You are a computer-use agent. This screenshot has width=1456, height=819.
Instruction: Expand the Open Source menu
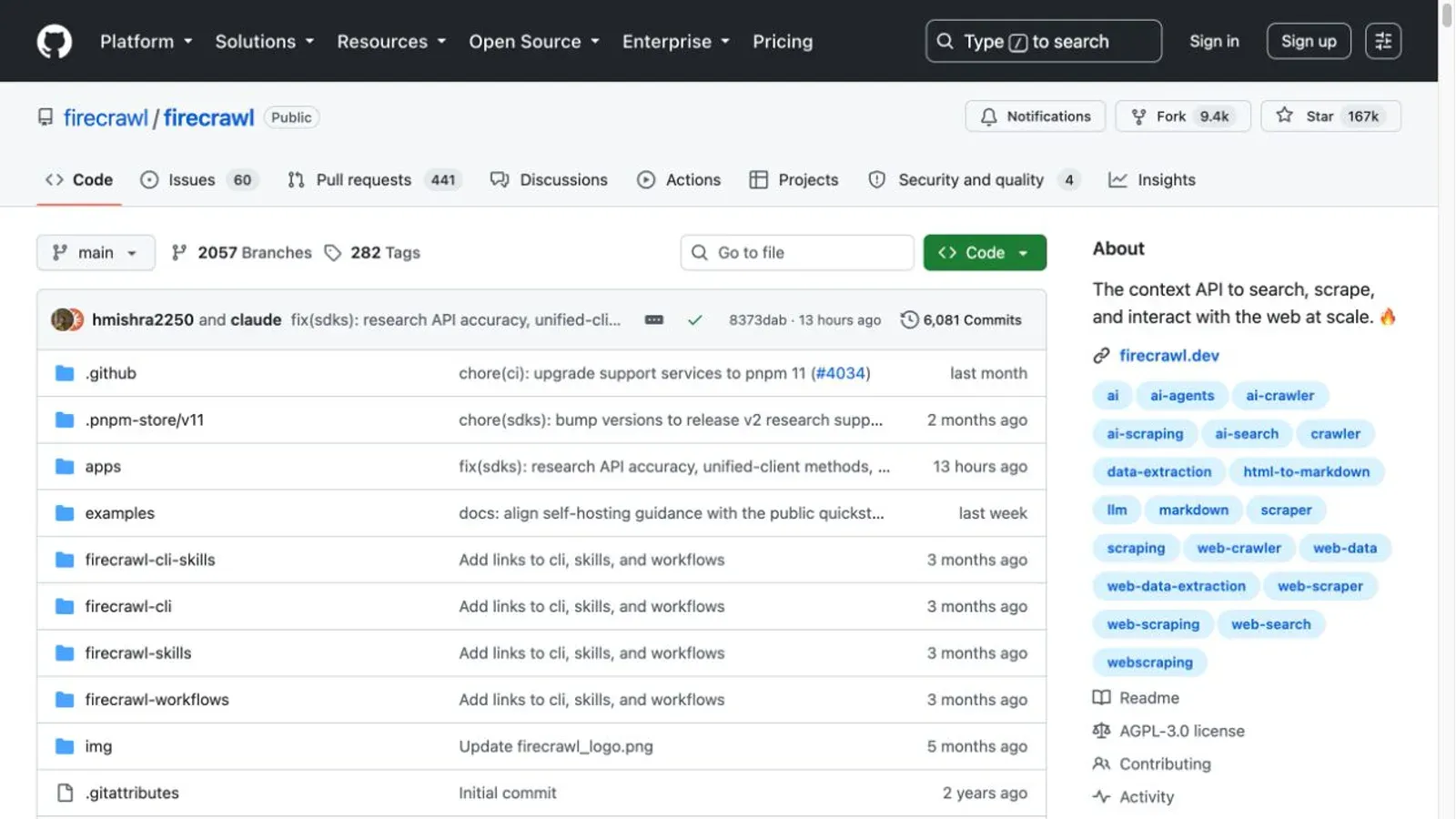click(534, 41)
